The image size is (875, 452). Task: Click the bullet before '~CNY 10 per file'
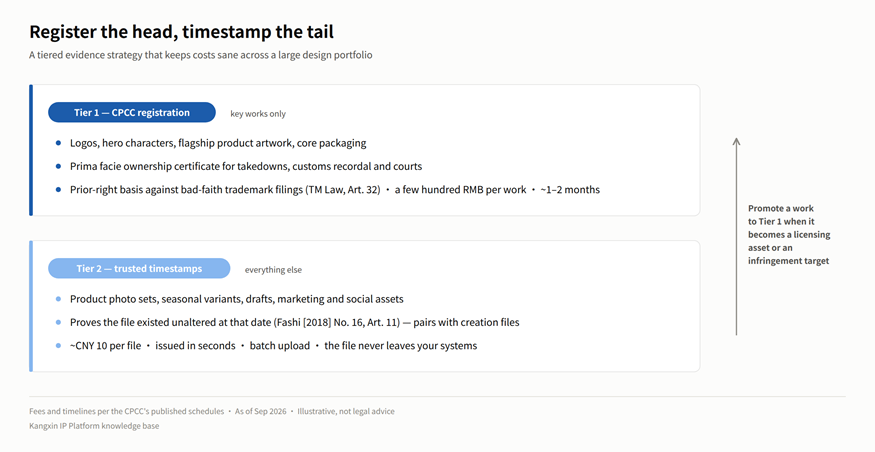[59, 346]
